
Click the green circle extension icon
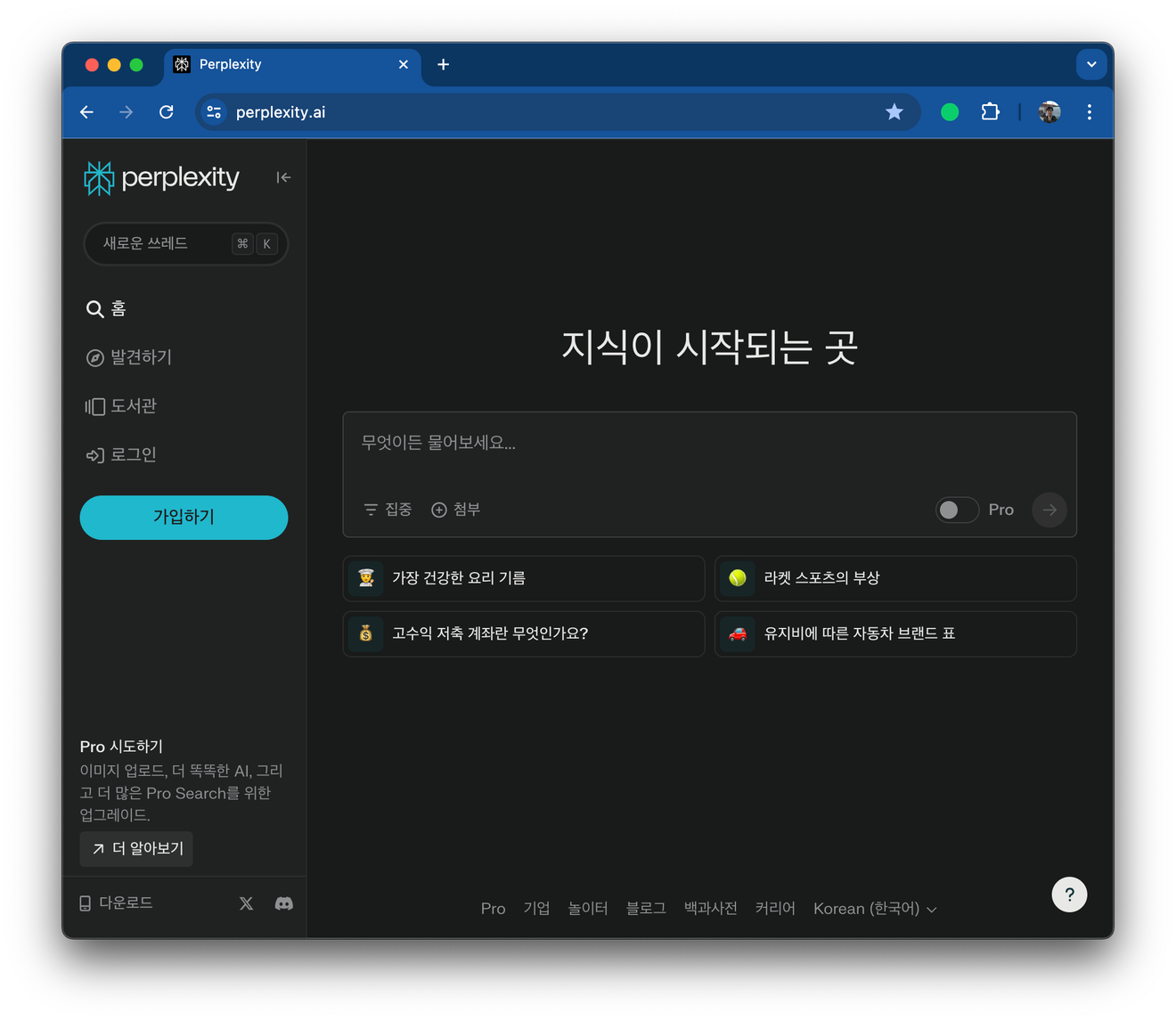coord(950,112)
